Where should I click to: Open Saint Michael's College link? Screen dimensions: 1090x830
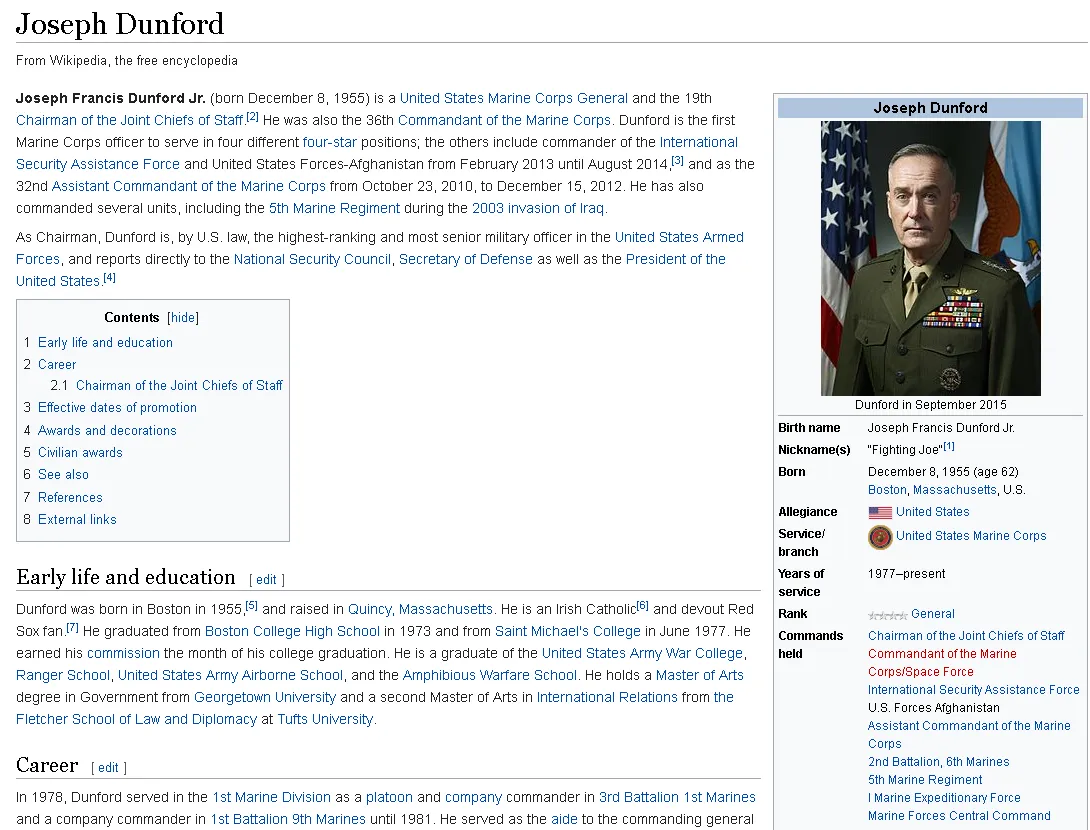[x=567, y=632]
